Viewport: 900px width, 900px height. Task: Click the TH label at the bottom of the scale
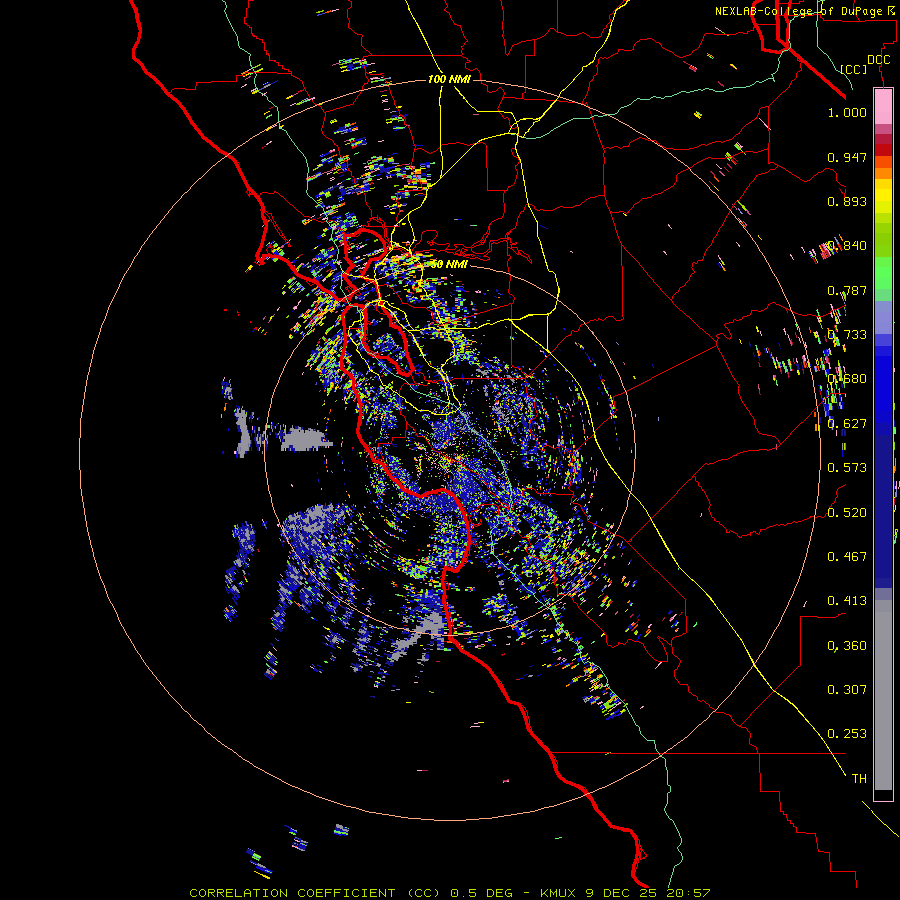[859, 779]
